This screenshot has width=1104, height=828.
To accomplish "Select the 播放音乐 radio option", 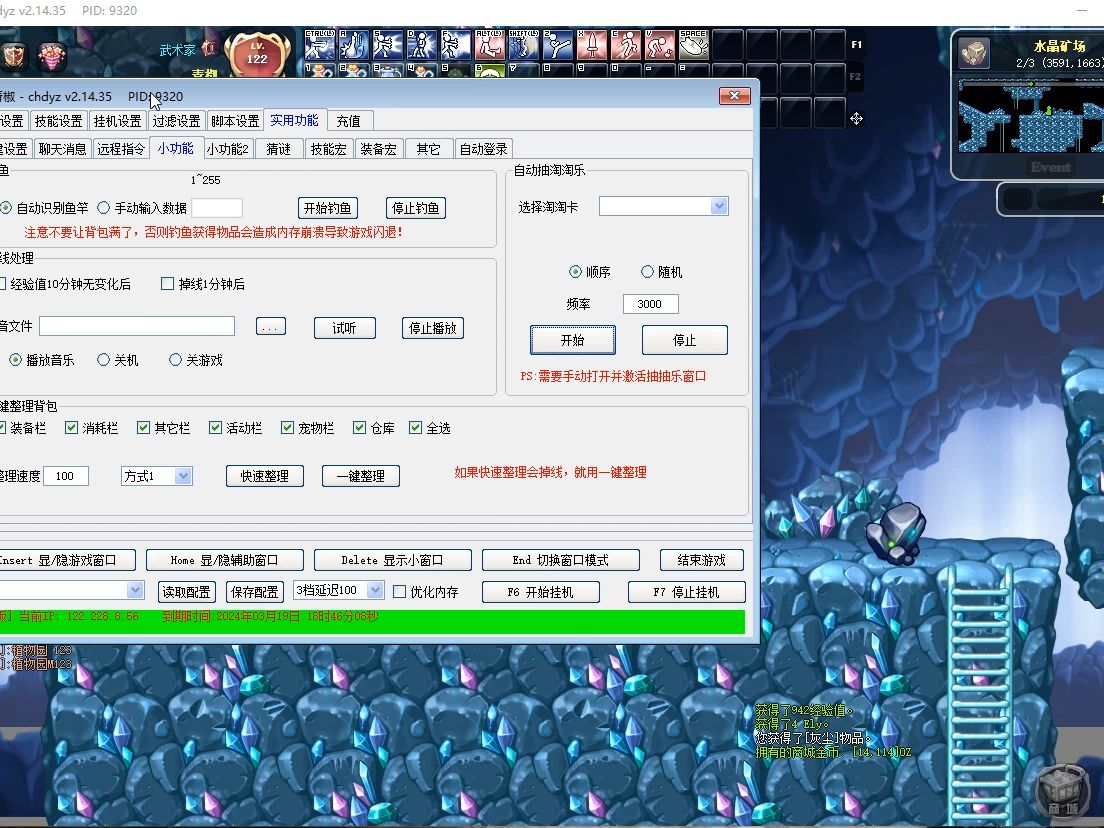I will point(15,360).
